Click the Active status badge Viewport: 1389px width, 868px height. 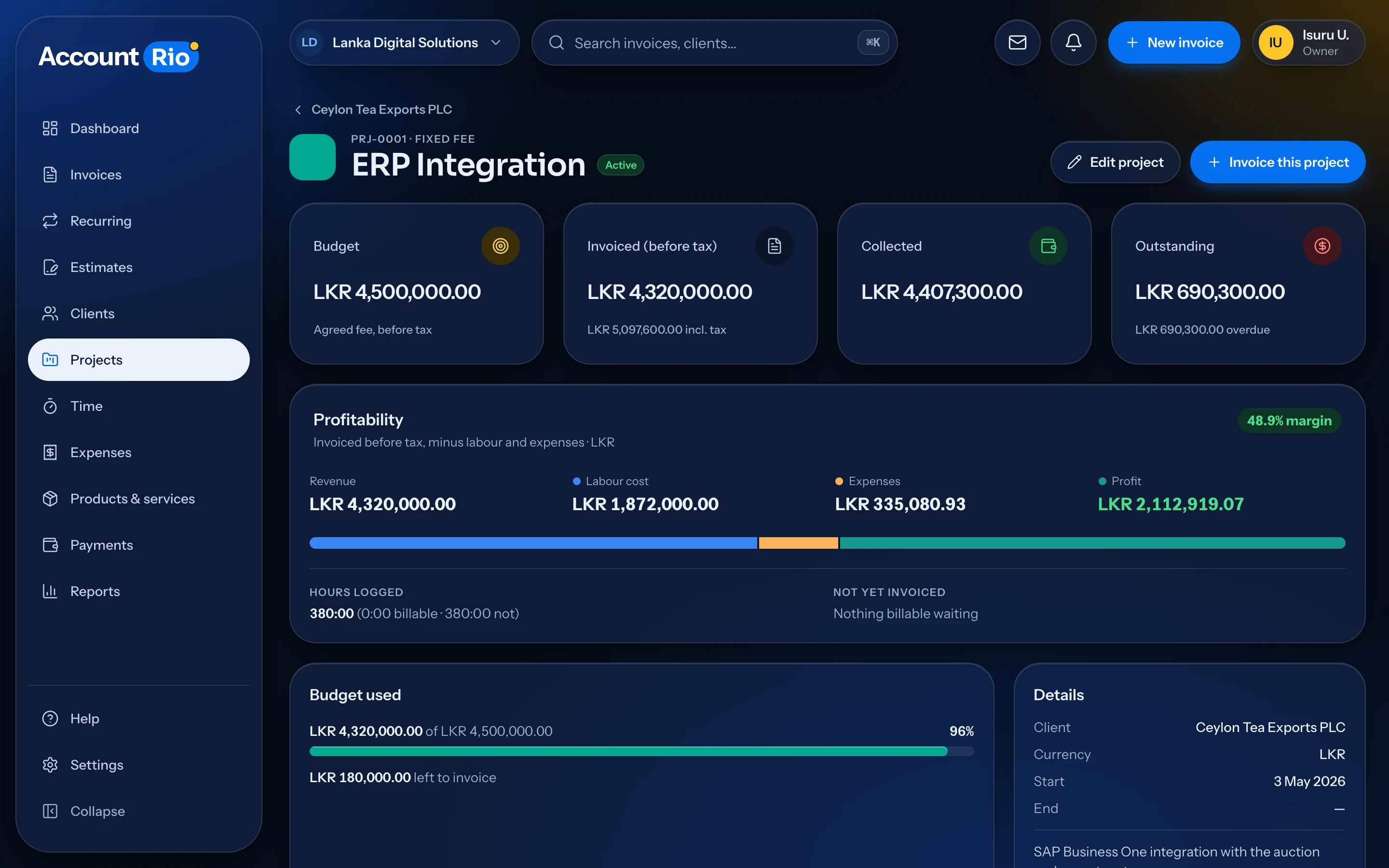pyautogui.click(x=620, y=165)
